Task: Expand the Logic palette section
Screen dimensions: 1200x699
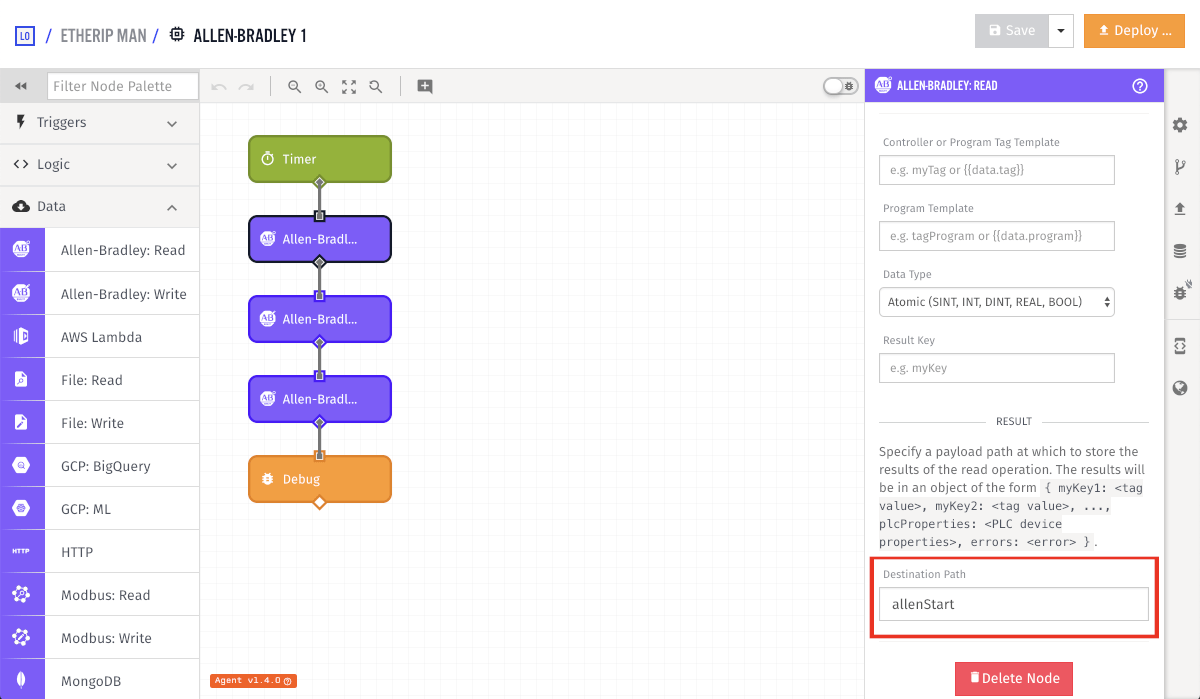Action: [100, 164]
